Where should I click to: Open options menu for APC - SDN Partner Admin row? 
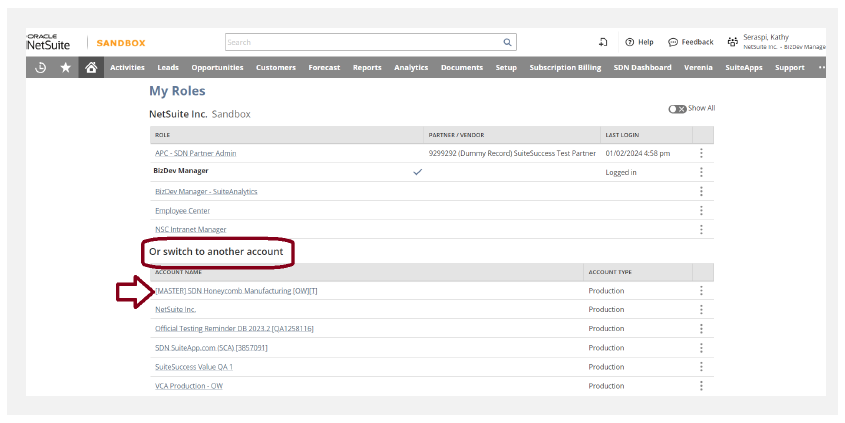[x=701, y=153]
